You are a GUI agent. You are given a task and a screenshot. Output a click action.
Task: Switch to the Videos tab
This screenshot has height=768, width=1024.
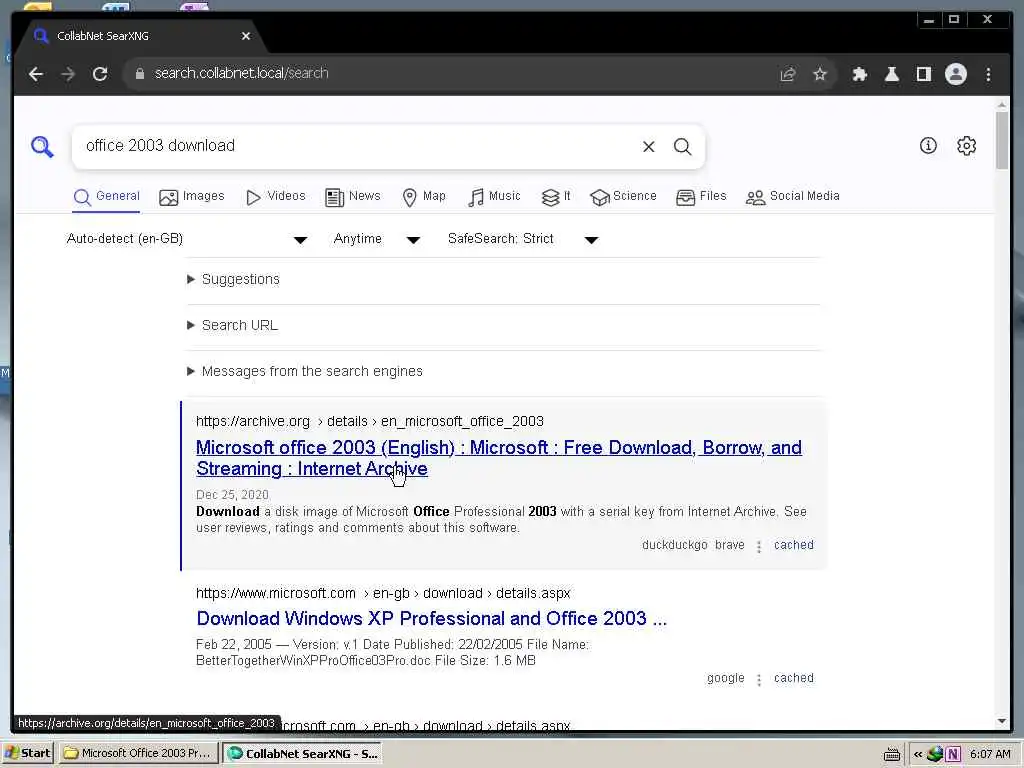pos(275,197)
